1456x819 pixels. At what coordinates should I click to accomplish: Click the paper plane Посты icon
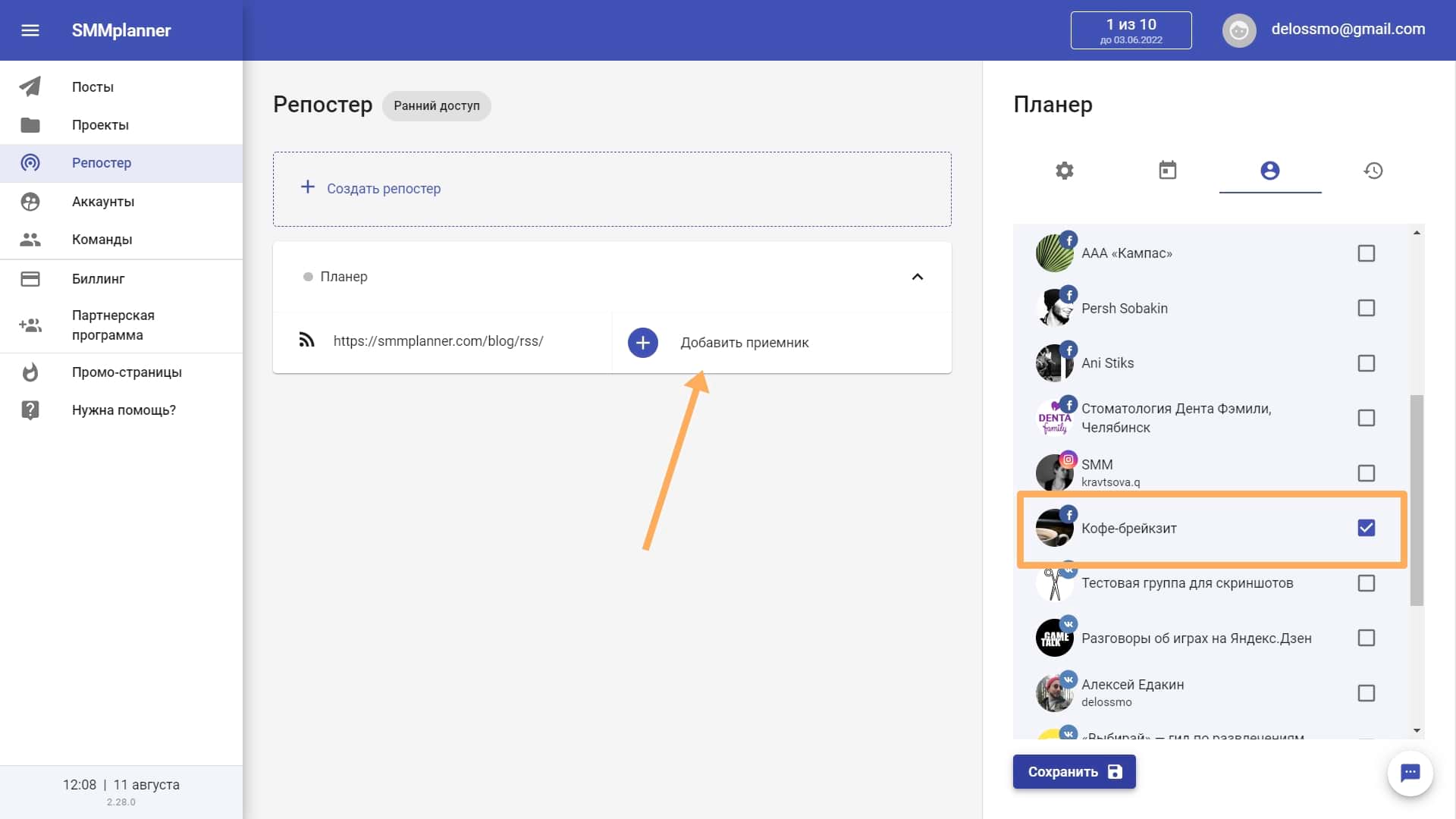[30, 86]
